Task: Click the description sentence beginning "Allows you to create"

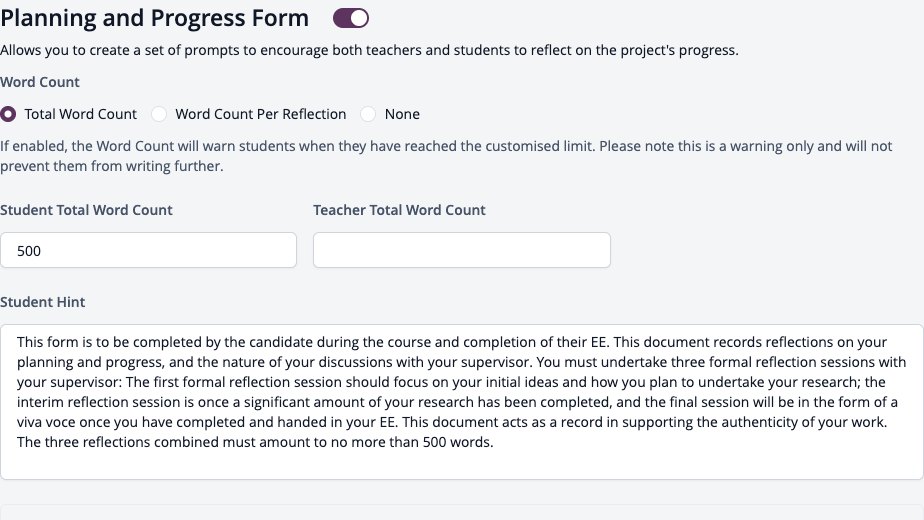Action: click(x=369, y=50)
